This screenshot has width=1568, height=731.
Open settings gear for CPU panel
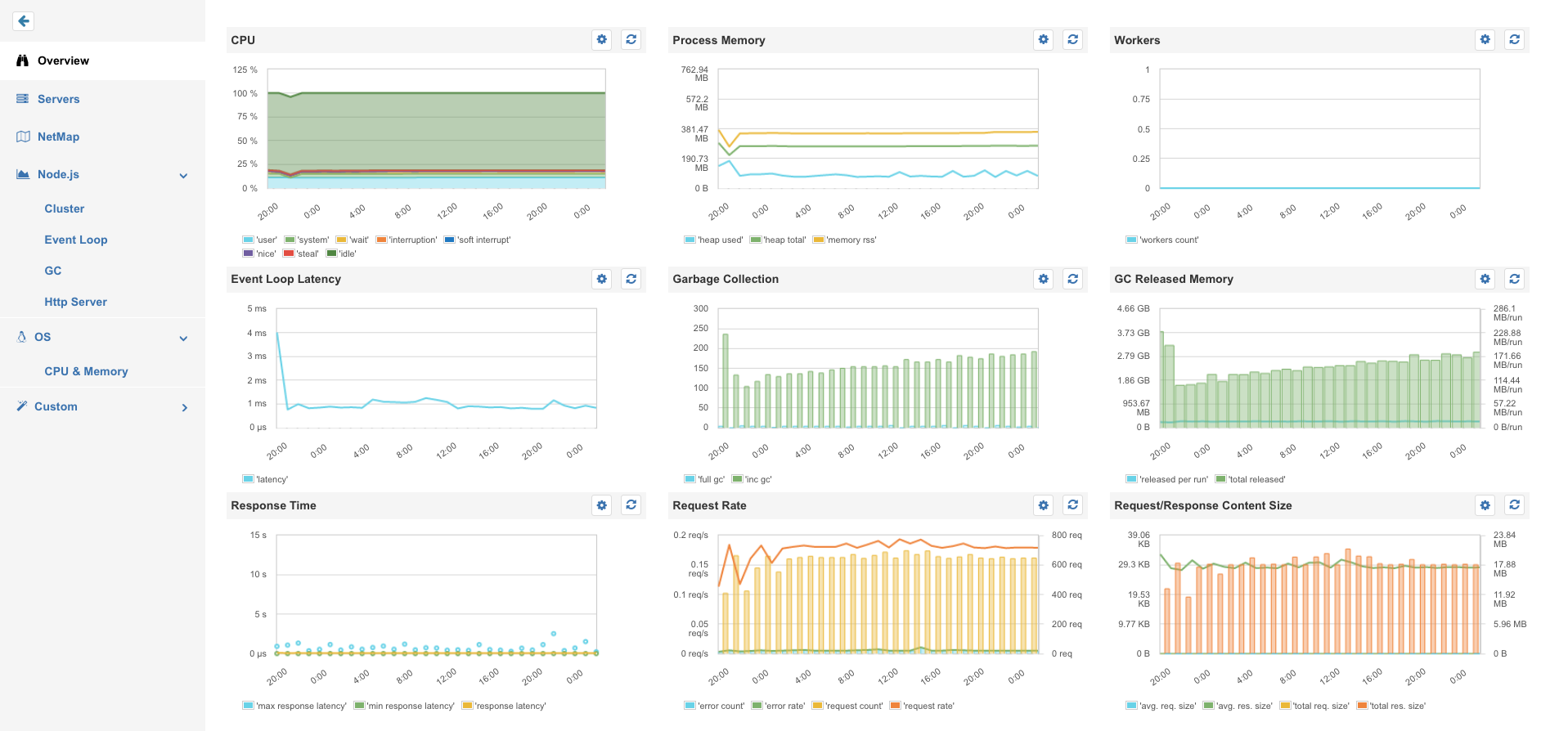pos(602,39)
